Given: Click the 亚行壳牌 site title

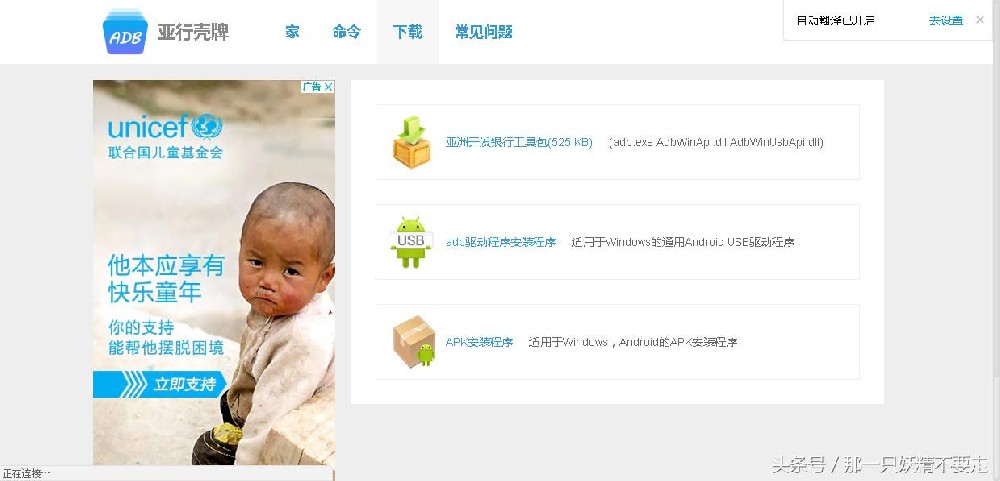Looking at the screenshot, I should click(193, 32).
